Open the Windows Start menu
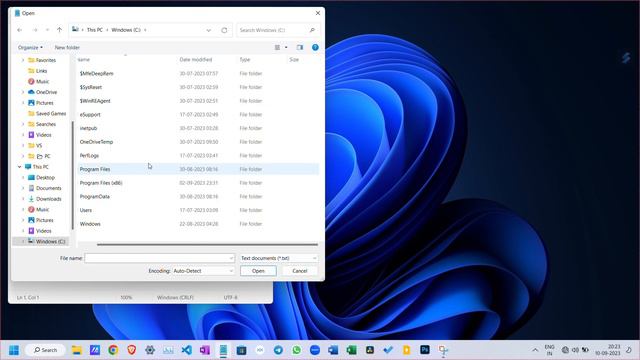The height and width of the screenshot is (360, 640). (14, 350)
